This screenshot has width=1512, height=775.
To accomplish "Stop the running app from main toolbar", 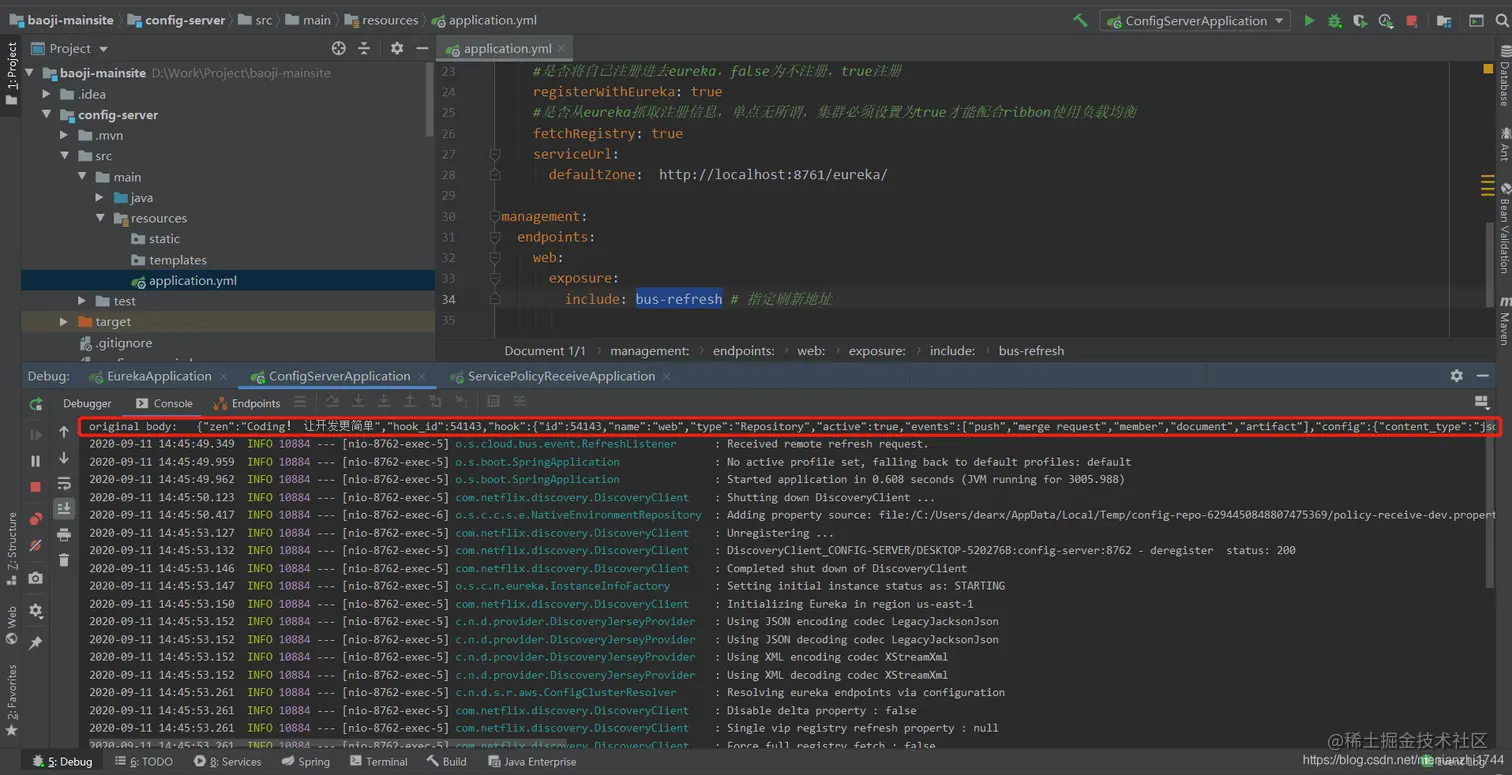I will click(1411, 21).
